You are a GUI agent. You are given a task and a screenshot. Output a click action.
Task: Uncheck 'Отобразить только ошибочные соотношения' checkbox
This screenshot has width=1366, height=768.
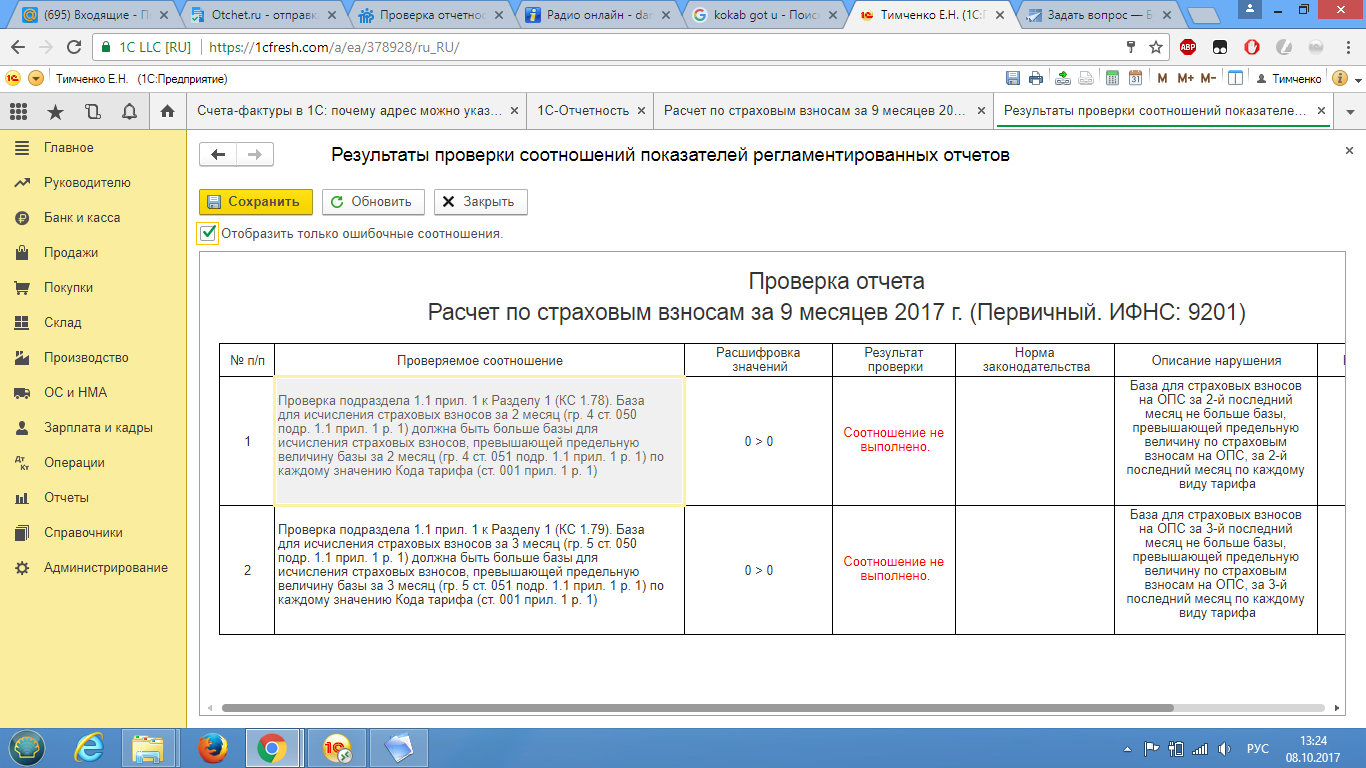[208, 234]
